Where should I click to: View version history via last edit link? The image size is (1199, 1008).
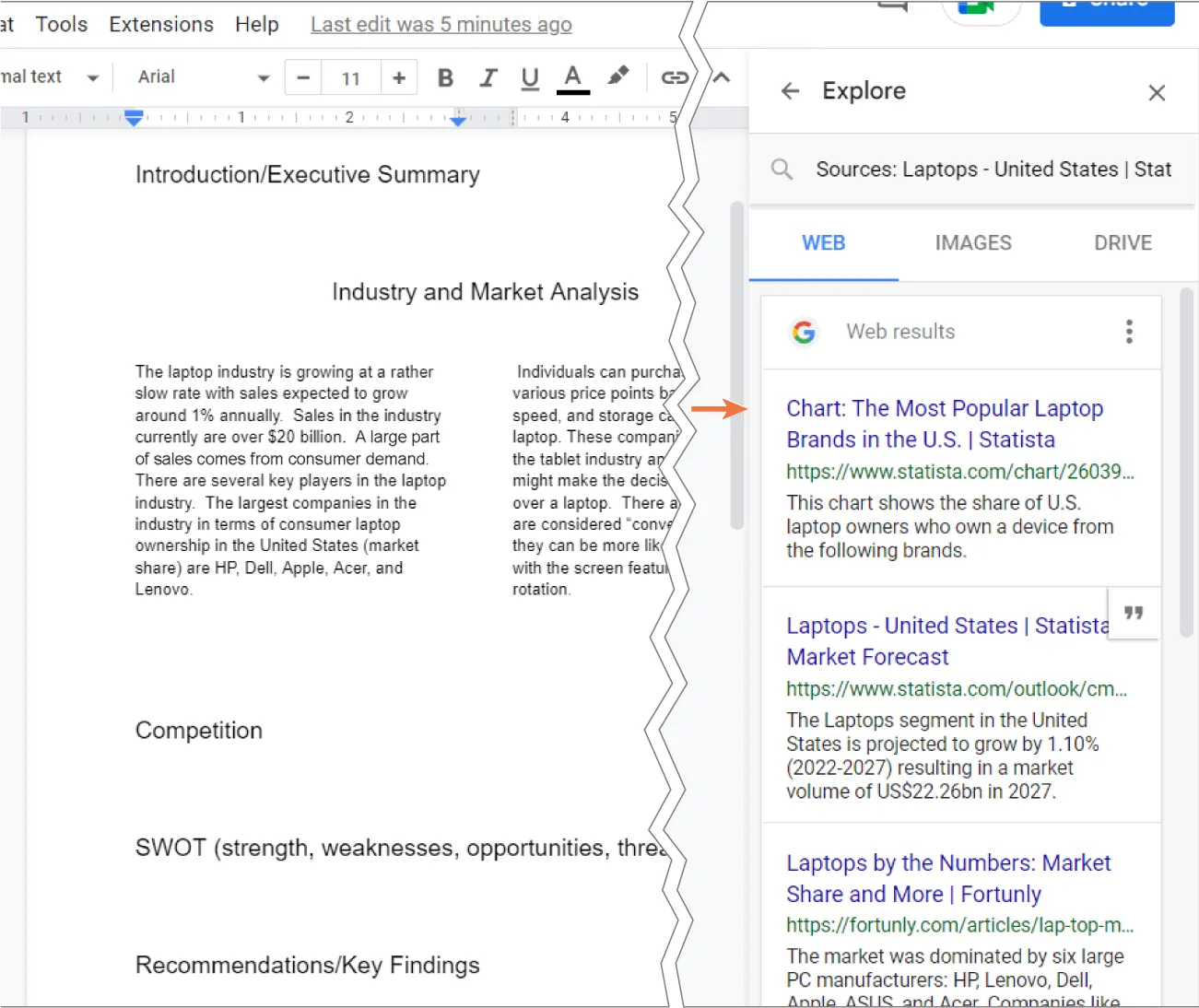pyautogui.click(x=441, y=24)
